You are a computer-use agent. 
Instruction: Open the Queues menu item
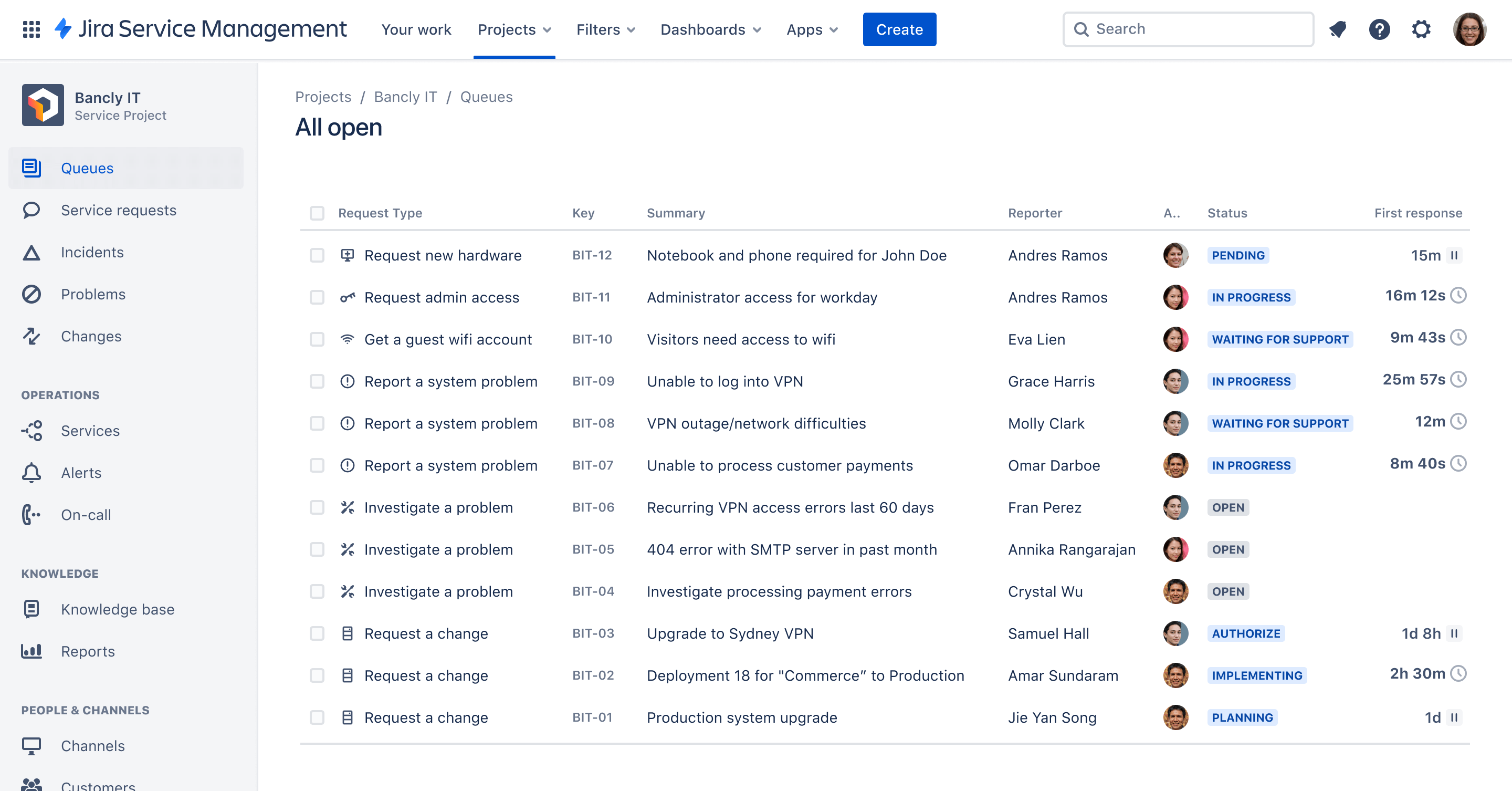pyautogui.click(x=87, y=167)
